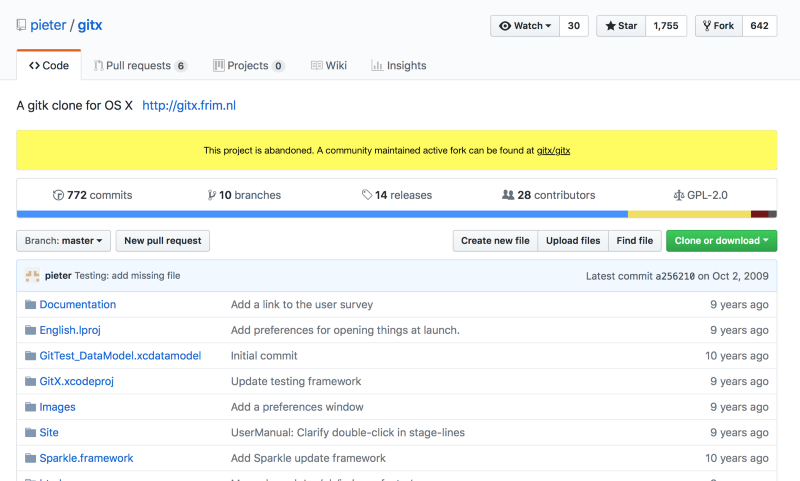Viewport: 800px width, 481px height.
Task: Open the Insights tab
Action: coord(399,65)
